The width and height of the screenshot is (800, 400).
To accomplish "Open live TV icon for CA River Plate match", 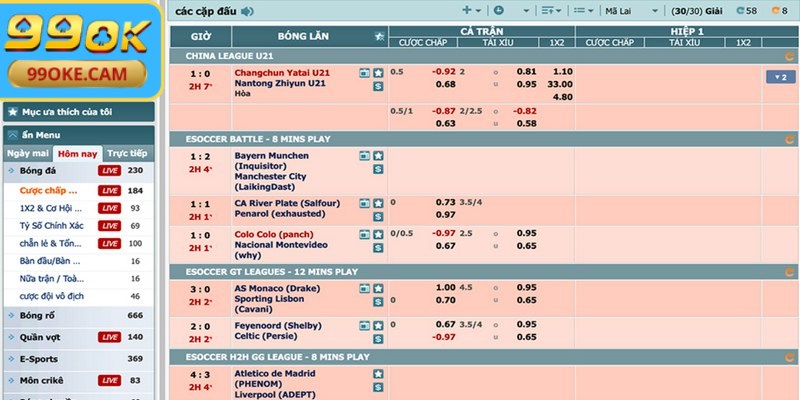I will [364, 204].
